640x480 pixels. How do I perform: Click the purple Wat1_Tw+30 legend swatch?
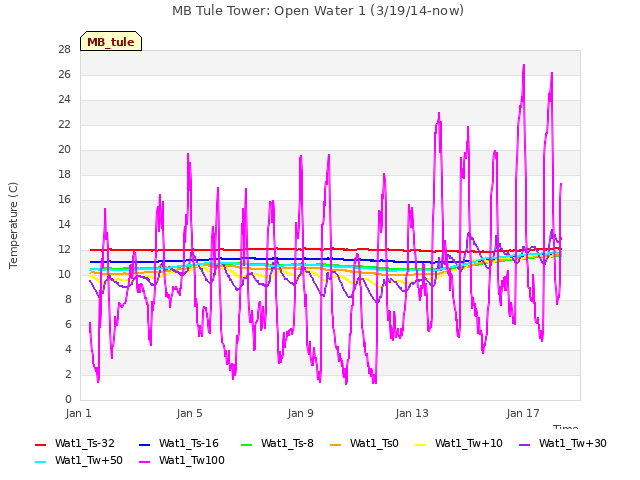pyautogui.click(x=524, y=444)
